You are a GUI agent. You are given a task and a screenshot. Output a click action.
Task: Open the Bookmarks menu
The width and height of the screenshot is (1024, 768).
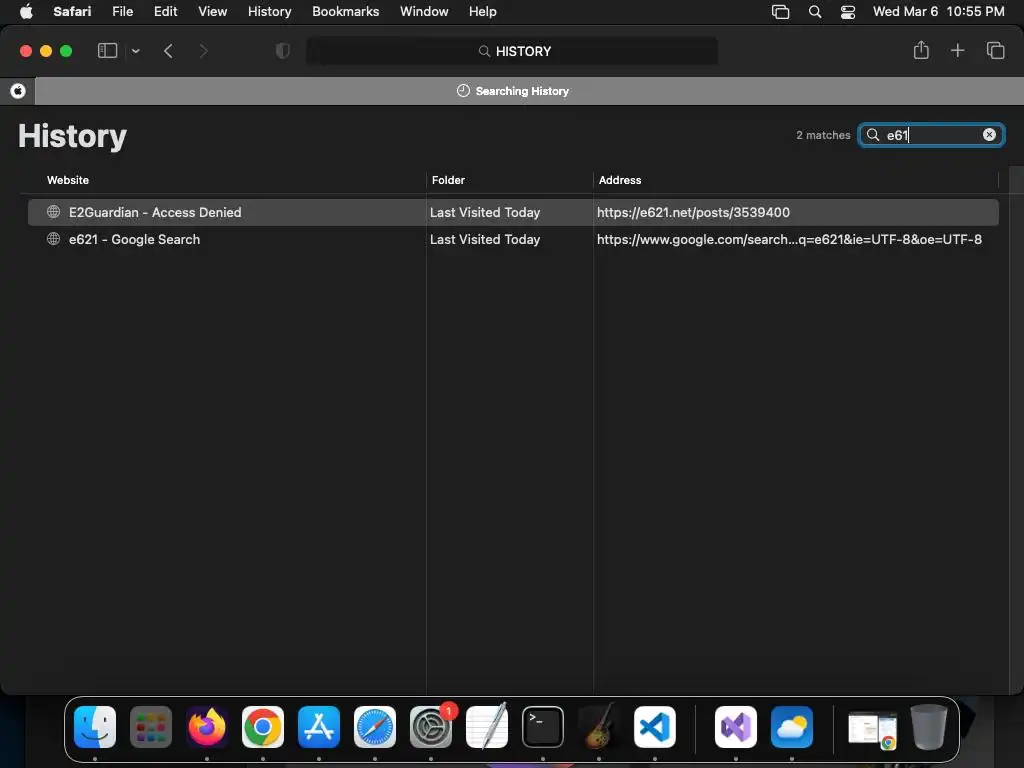(x=345, y=11)
